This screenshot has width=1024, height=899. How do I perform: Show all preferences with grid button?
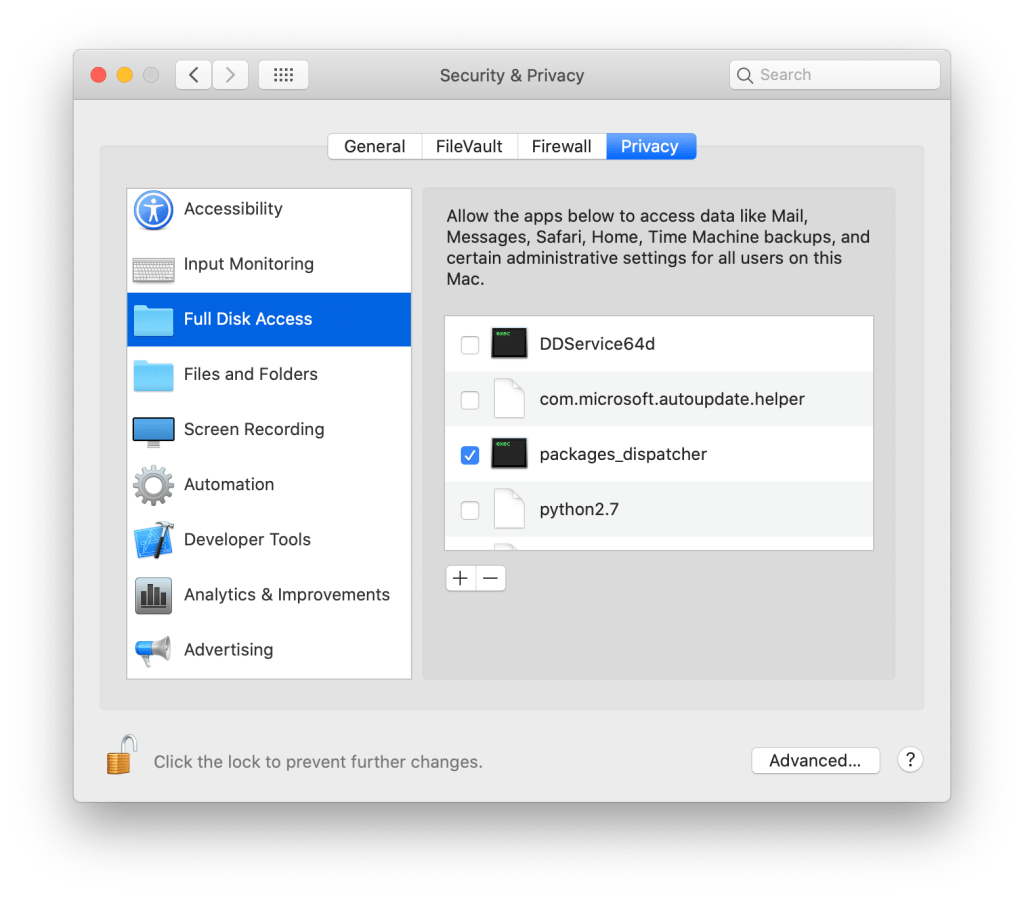coord(283,74)
